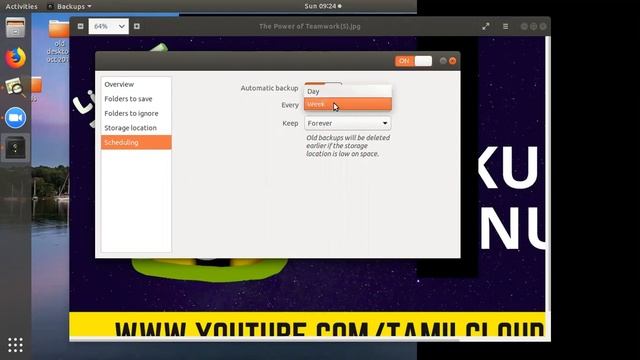Open the old desktop folder icon
Image resolution: width=640 pixels, height=360 pixels.
(58, 41)
